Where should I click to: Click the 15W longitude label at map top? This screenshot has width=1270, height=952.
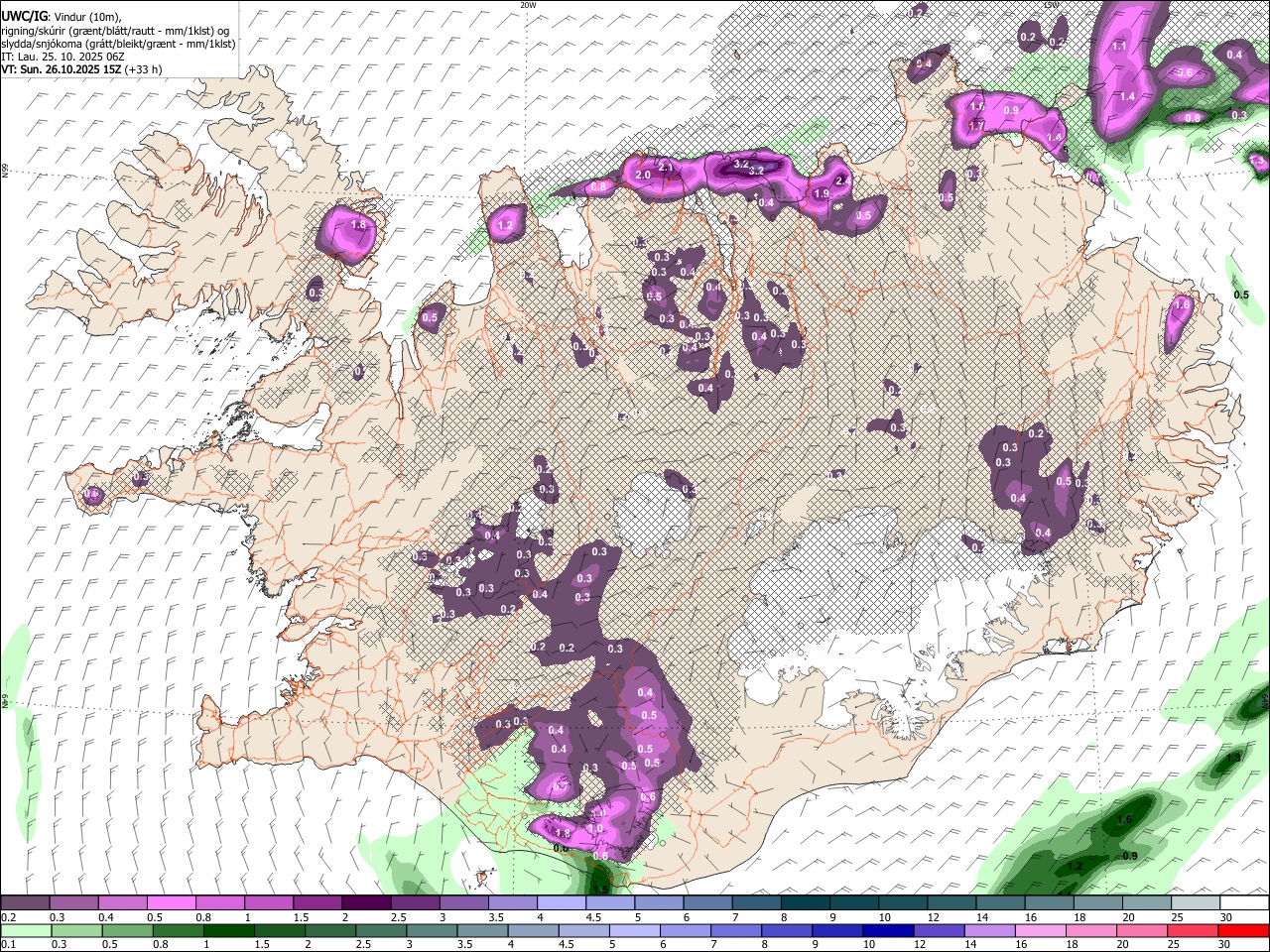click(x=1052, y=5)
